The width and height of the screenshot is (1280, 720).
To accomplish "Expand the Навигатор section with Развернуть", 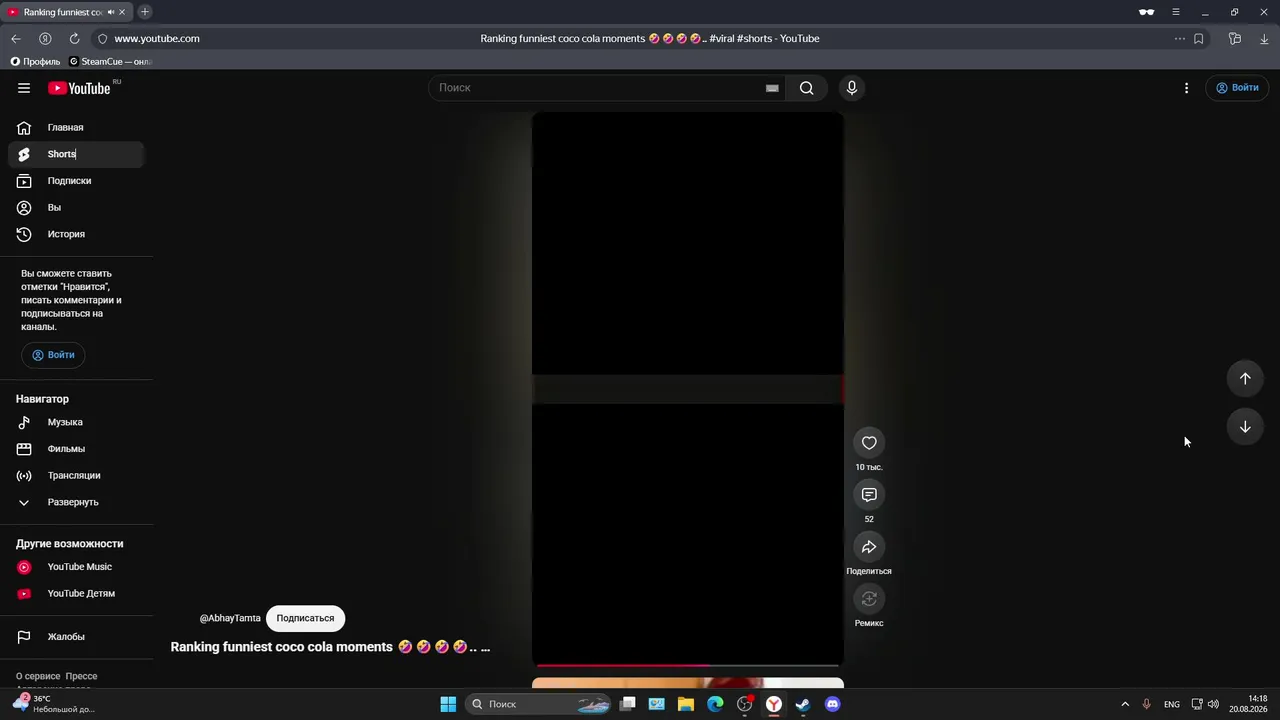I will (73, 502).
